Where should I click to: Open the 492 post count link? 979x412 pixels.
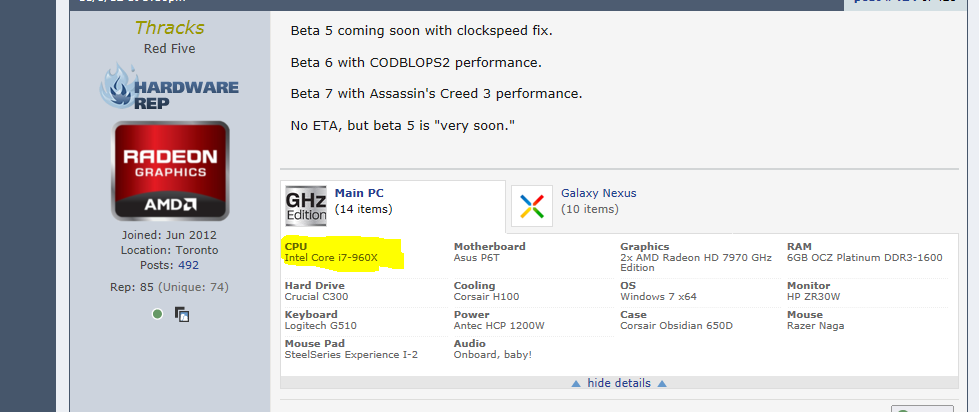(x=187, y=265)
